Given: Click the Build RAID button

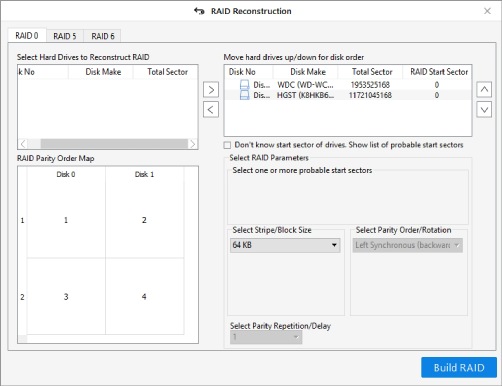Looking at the screenshot, I should pyautogui.click(x=459, y=368).
